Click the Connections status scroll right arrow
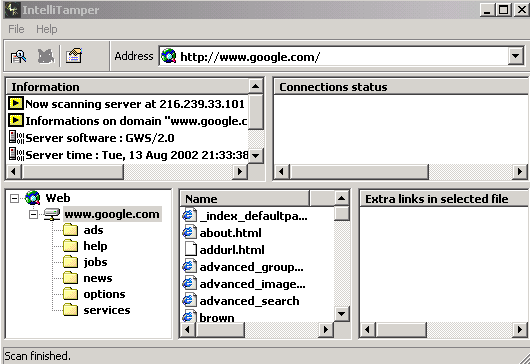 pos(520,172)
